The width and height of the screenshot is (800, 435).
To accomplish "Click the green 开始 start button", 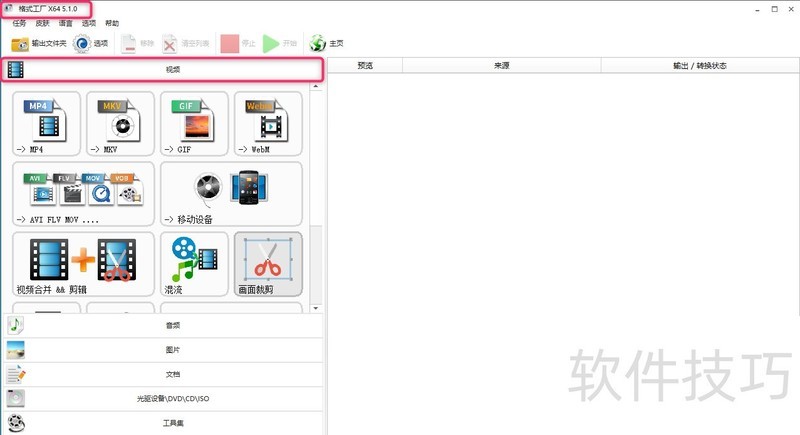I will tap(280, 44).
